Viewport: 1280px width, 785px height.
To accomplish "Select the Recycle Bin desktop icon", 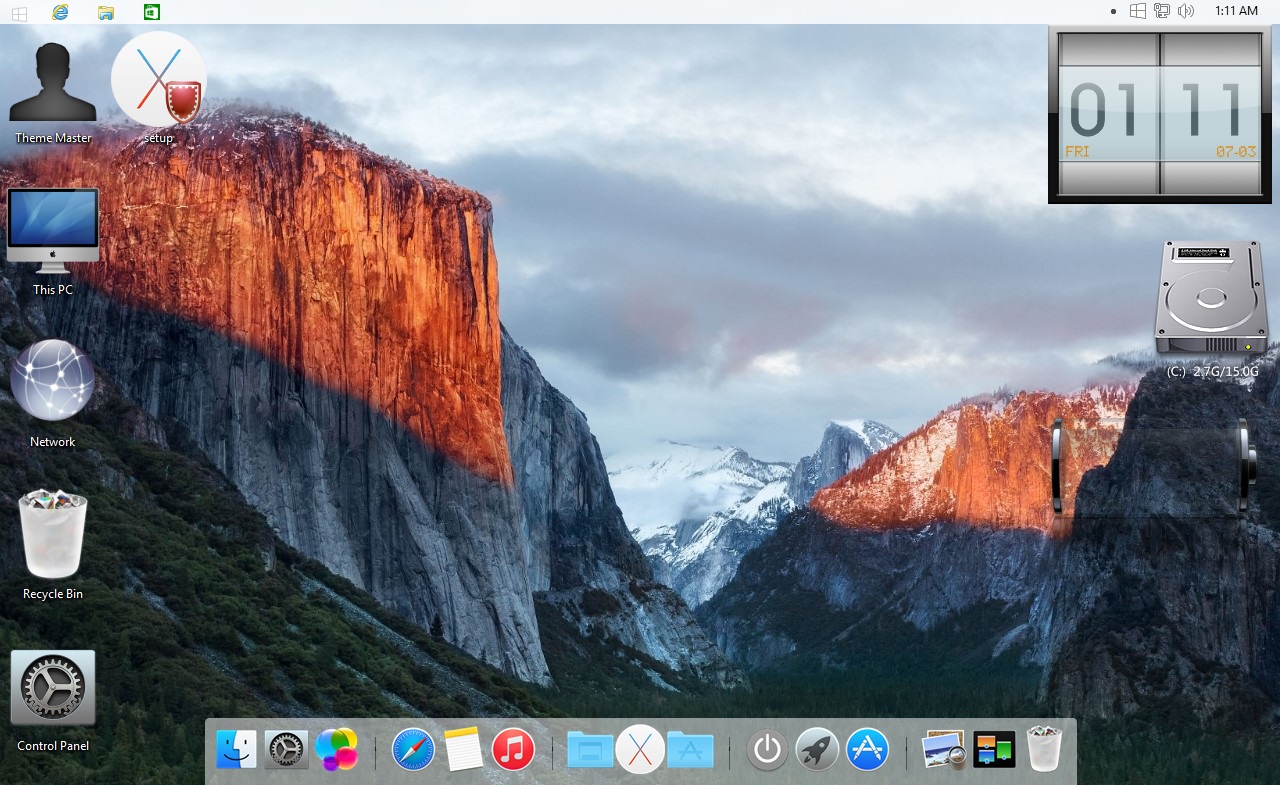I will pos(53,545).
